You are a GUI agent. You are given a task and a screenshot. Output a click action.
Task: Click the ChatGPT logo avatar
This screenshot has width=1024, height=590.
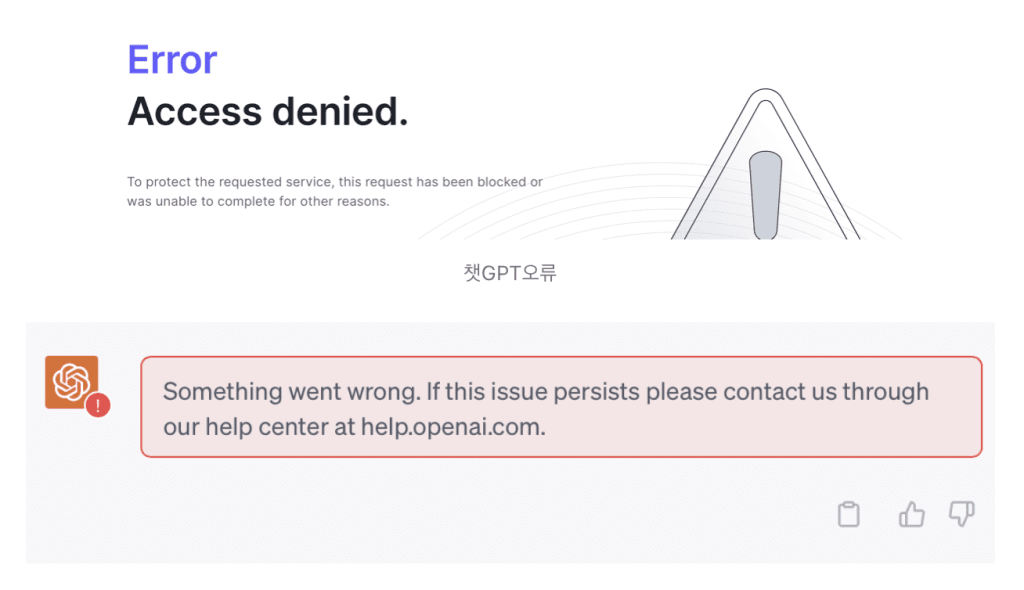pyautogui.click(x=71, y=381)
